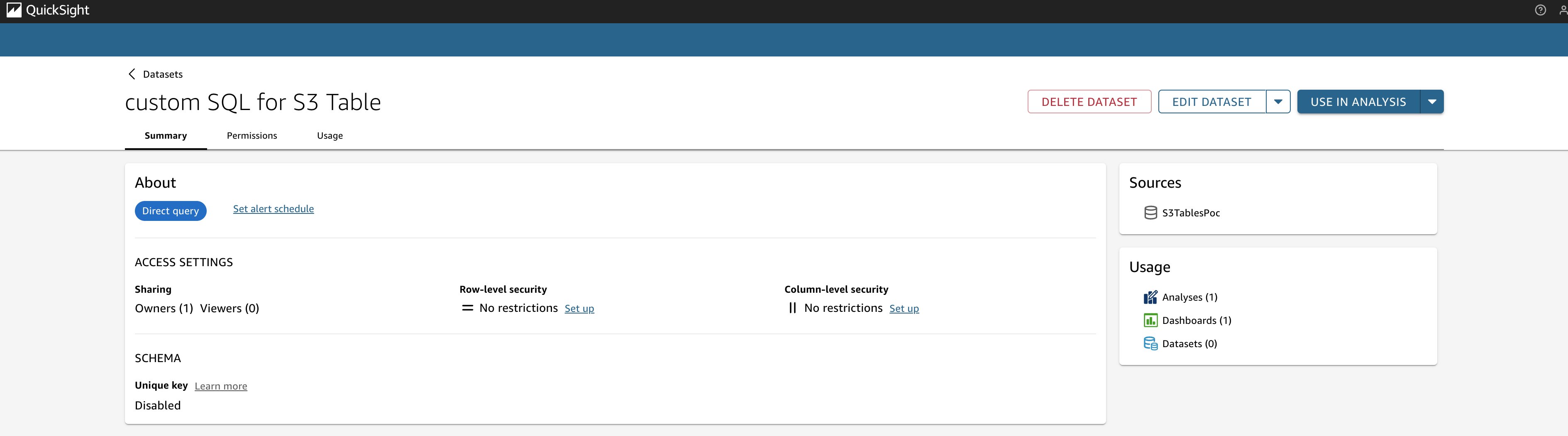
Task: Expand the Use in Analysis dropdown arrow
Action: 1431,102
